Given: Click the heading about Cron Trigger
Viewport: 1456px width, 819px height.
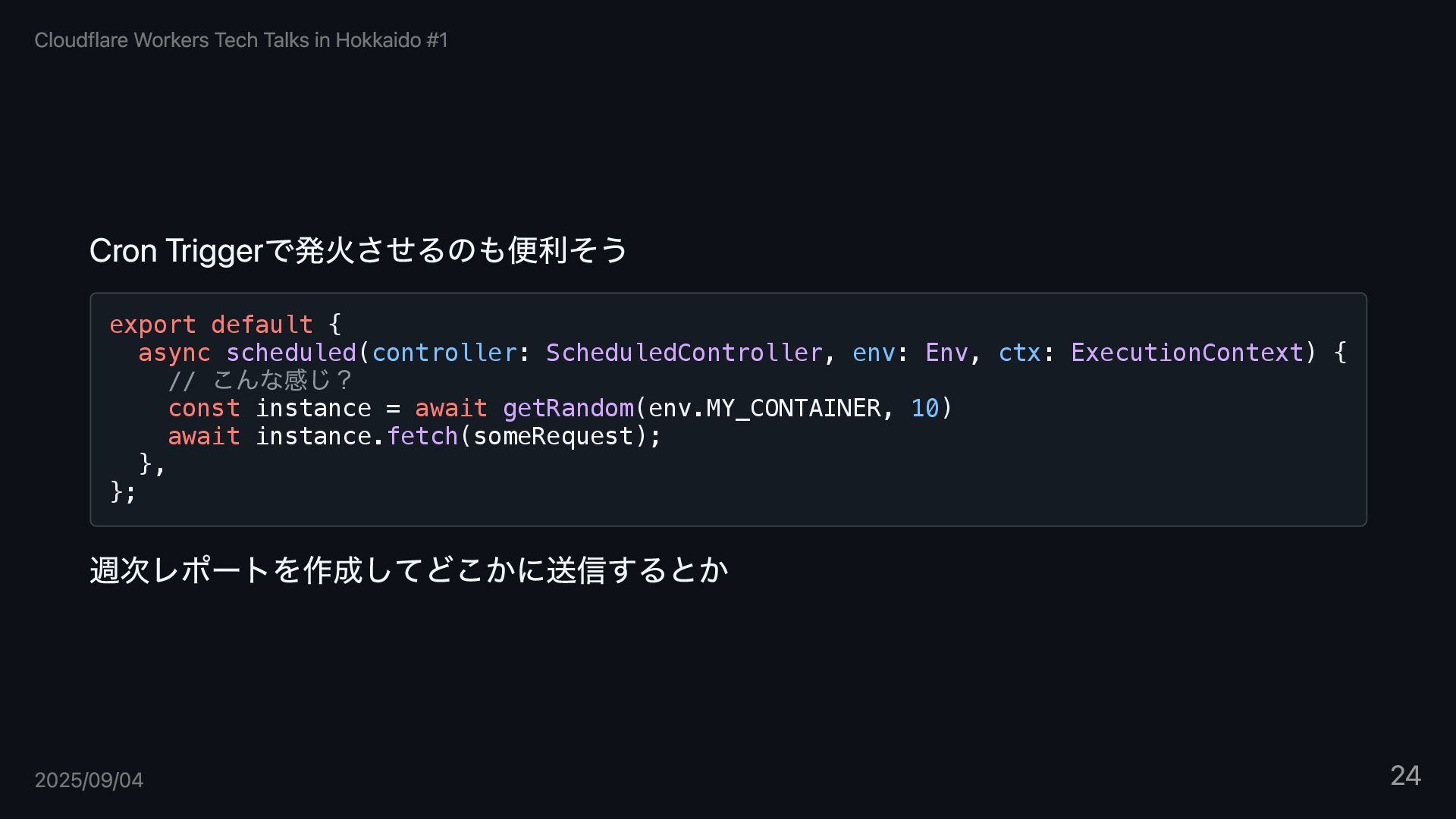Looking at the screenshot, I should [x=359, y=250].
